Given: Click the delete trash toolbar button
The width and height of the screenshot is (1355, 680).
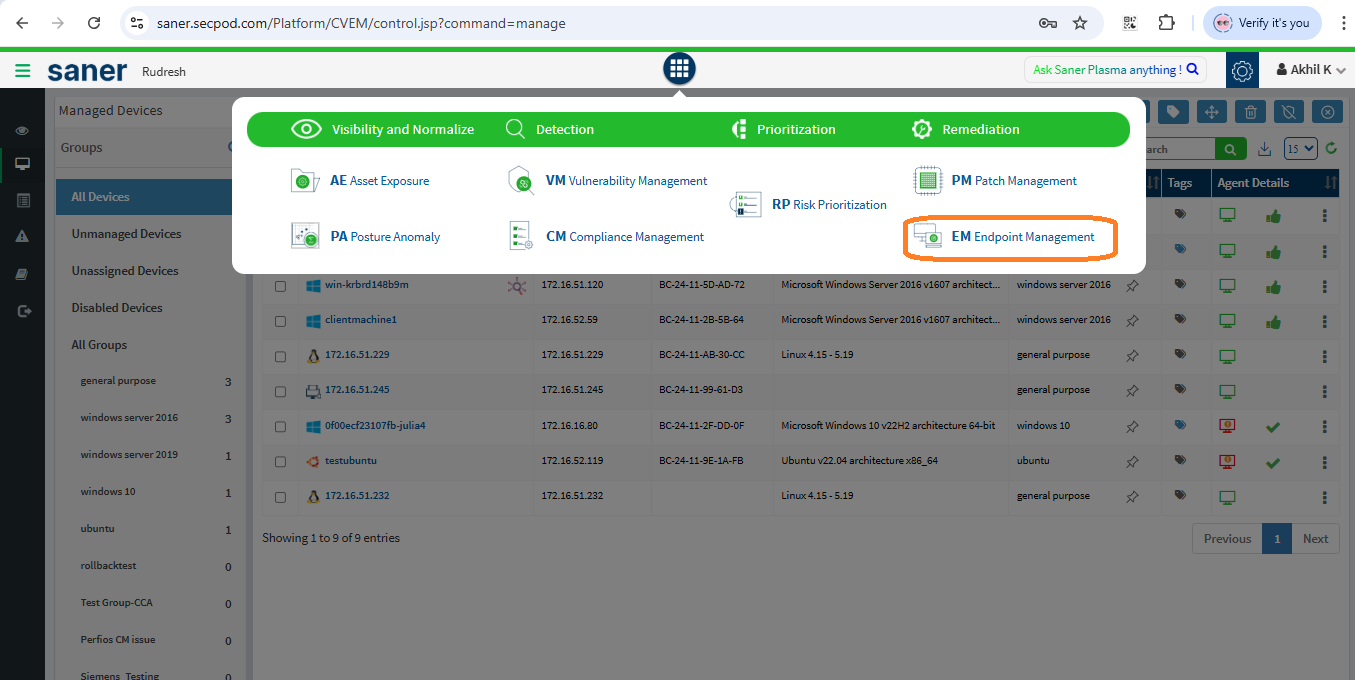Looking at the screenshot, I should 1250,112.
